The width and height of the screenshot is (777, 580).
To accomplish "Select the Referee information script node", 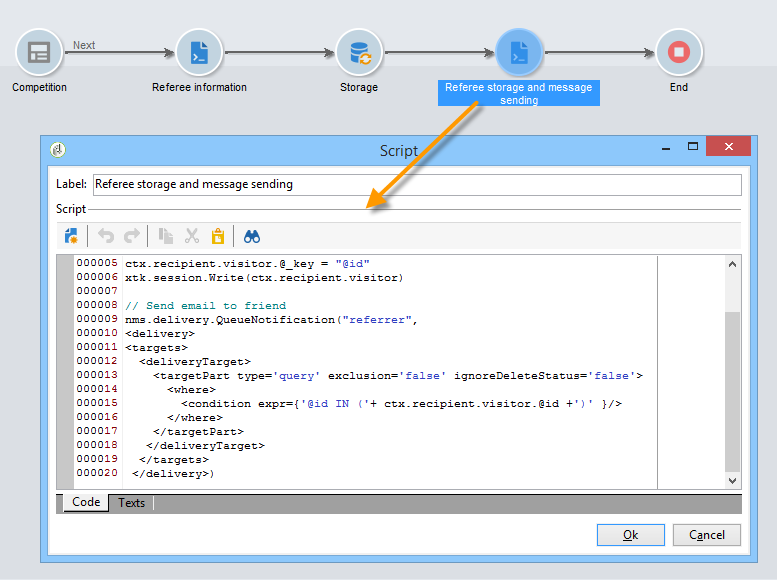I will (199, 52).
